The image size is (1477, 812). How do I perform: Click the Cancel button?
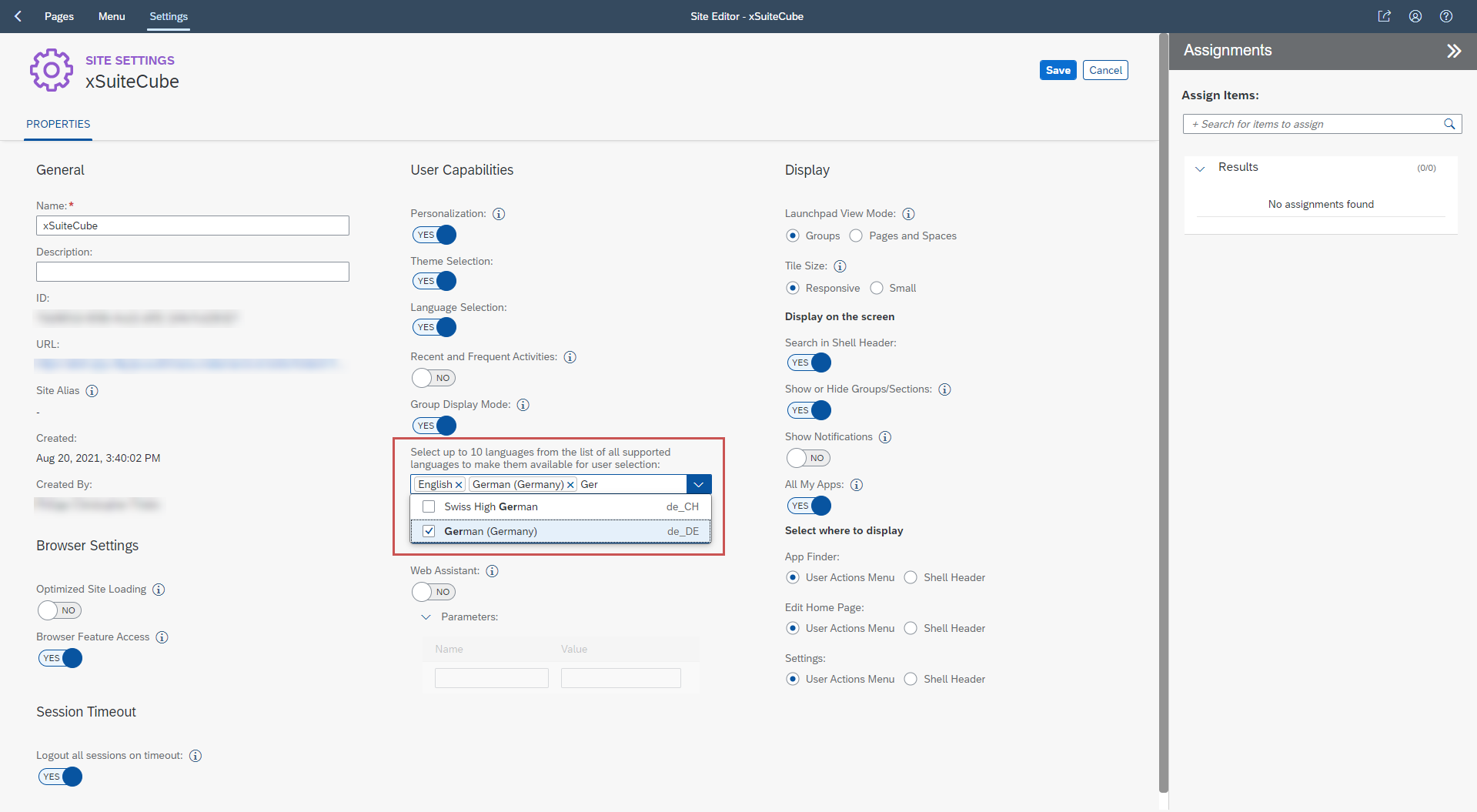coord(1105,70)
